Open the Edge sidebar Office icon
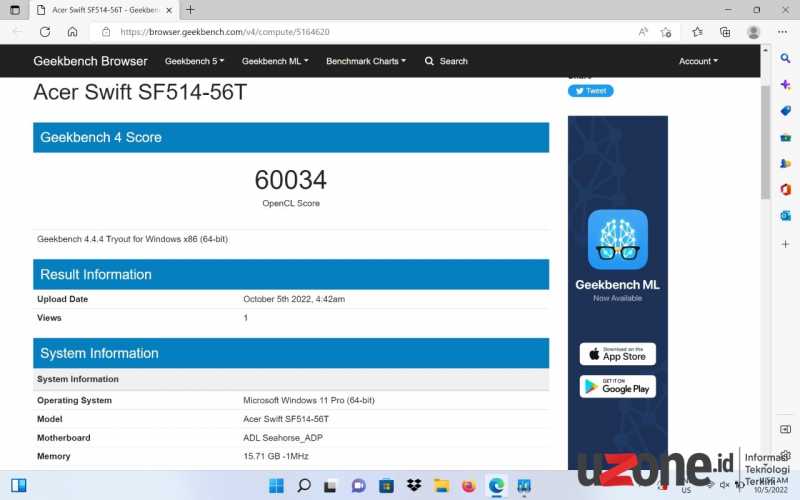This screenshot has height=500, width=800. pos(785,189)
